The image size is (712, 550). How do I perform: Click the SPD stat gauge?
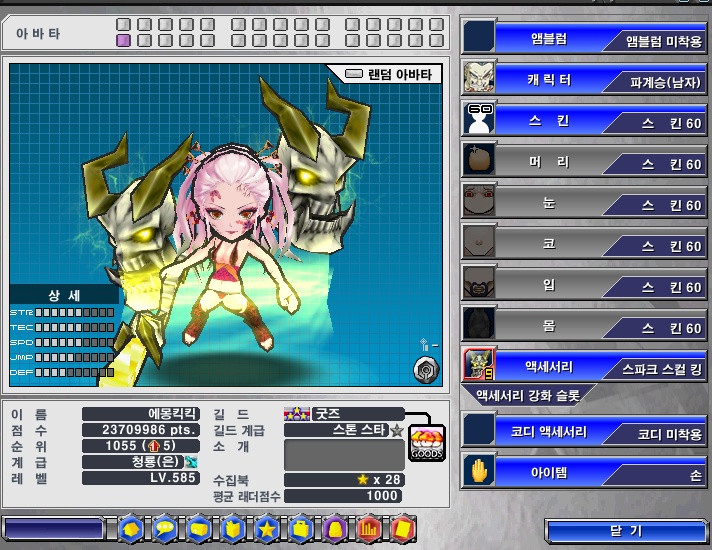(74, 342)
